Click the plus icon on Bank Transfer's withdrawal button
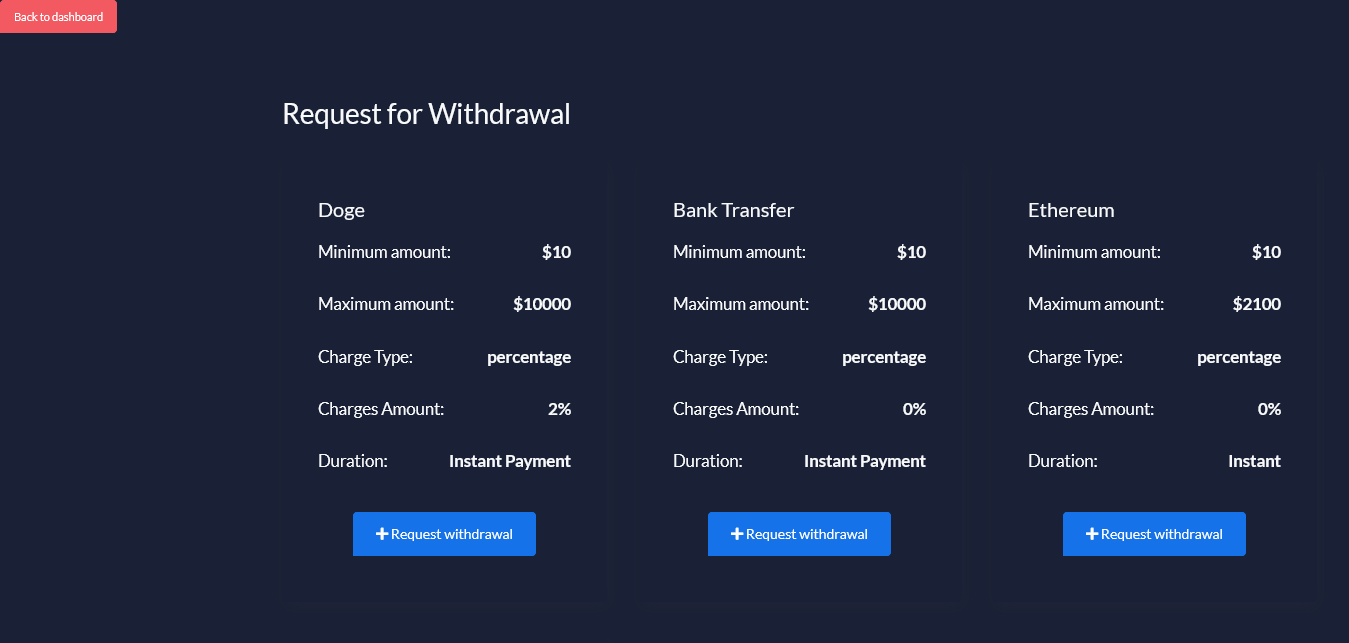The height and width of the screenshot is (643, 1349). pyautogui.click(x=737, y=534)
